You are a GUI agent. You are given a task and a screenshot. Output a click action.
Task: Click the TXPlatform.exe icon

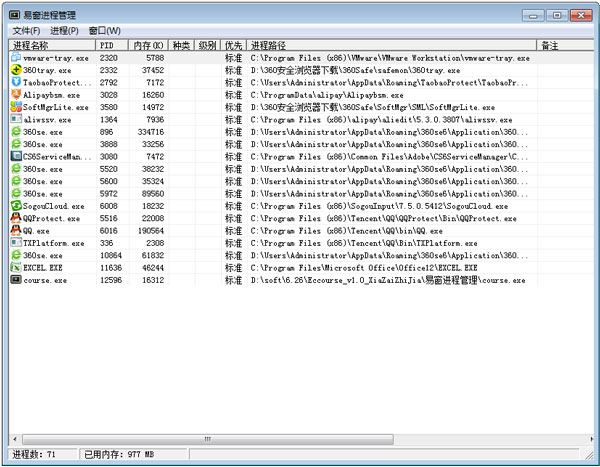pos(16,242)
